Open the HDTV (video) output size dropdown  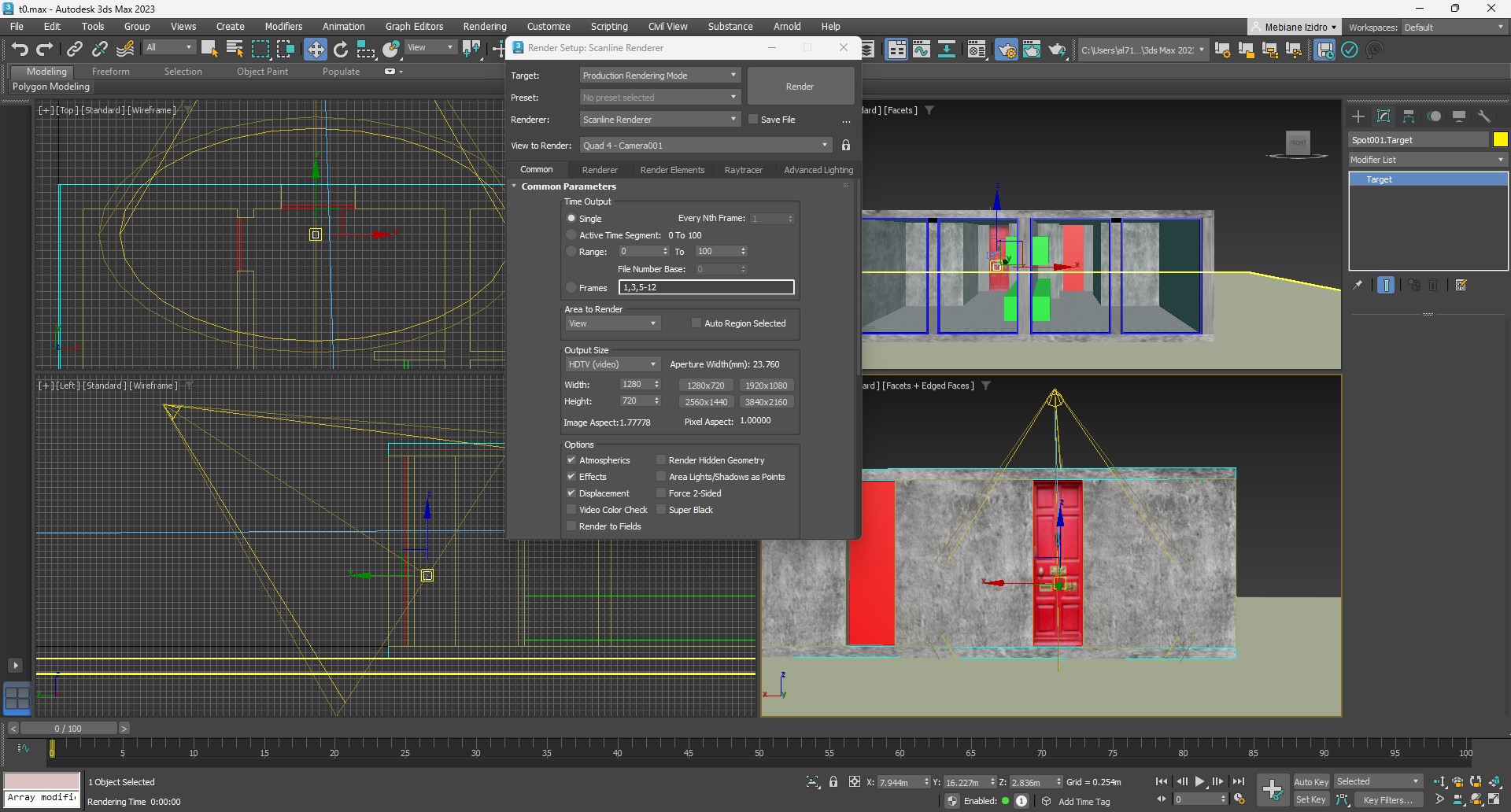(611, 364)
